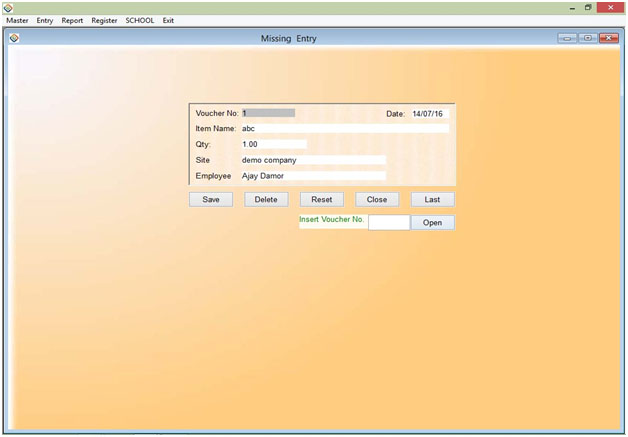Click the Item Name field containing abc

[343, 128]
